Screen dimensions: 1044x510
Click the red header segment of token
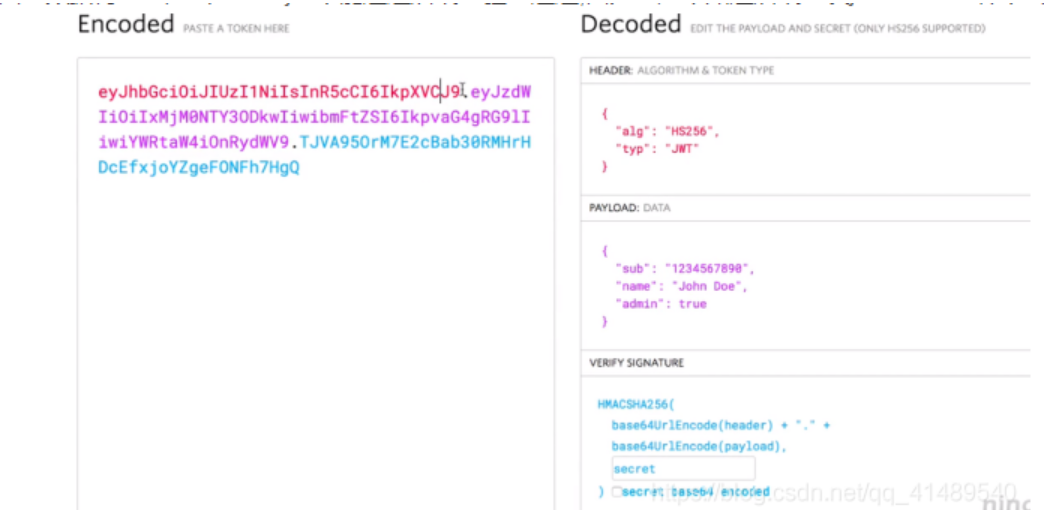280,92
